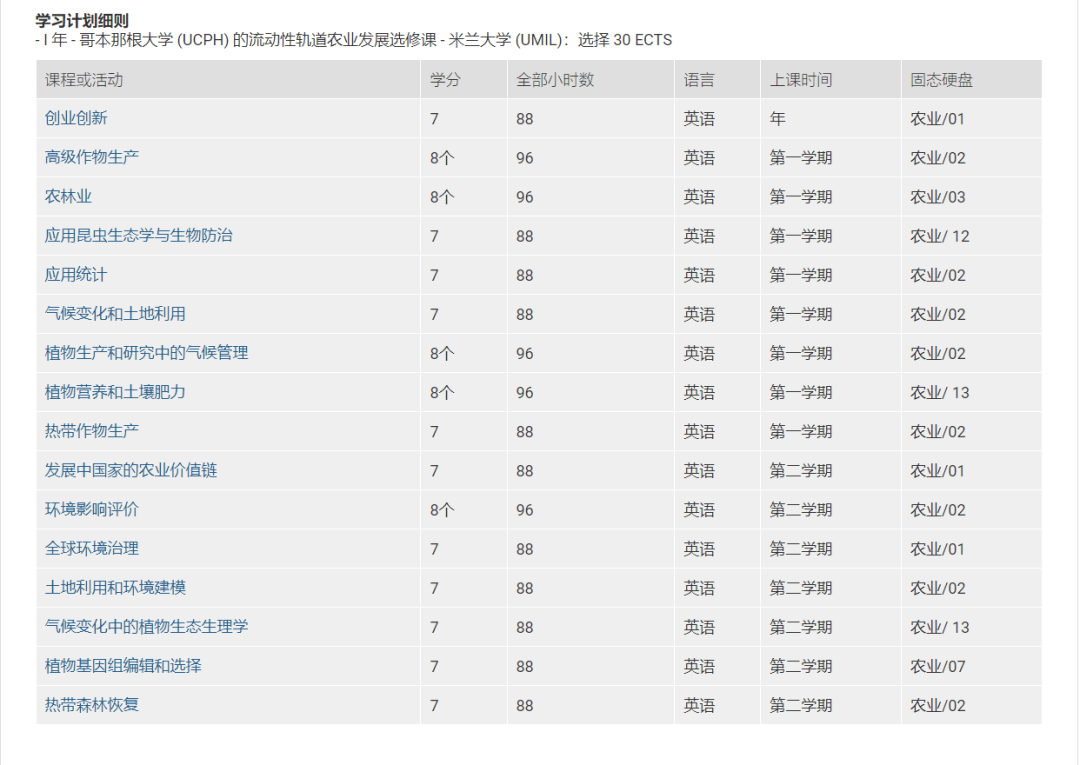Screen dimensions: 1080x765
Task: Open 气候变化中的植物生态生理学 course link
Action: pyautogui.click(x=146, y=627)
